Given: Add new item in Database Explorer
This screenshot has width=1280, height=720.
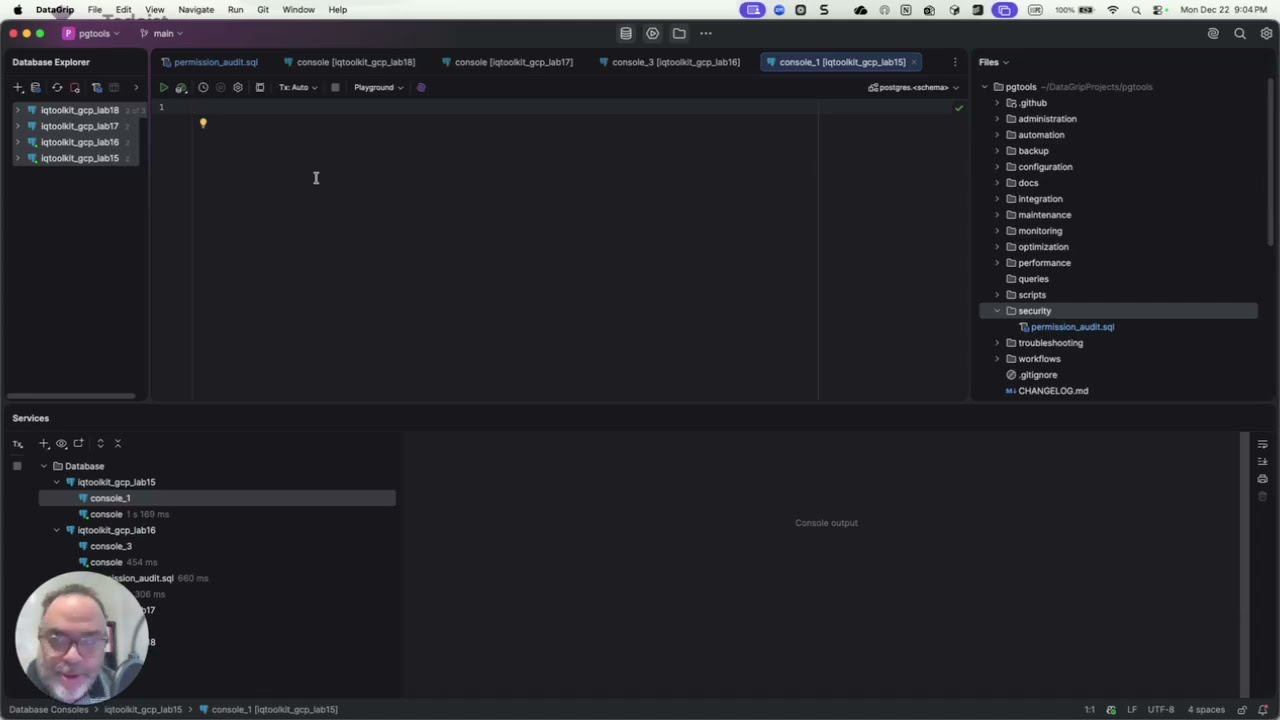Looking at the screenshot, I should 18,88.
